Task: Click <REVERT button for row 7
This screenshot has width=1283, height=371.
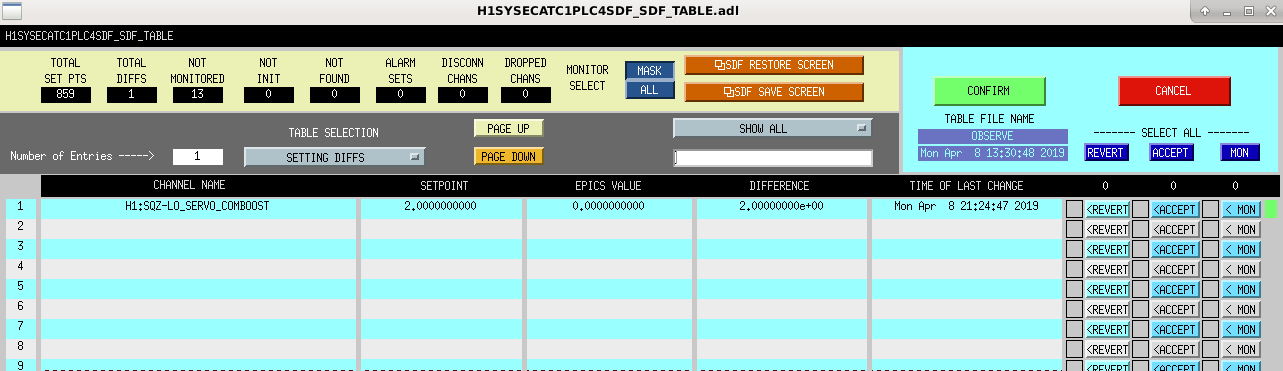Action: pyautogui.click(x=1107, y=329)
